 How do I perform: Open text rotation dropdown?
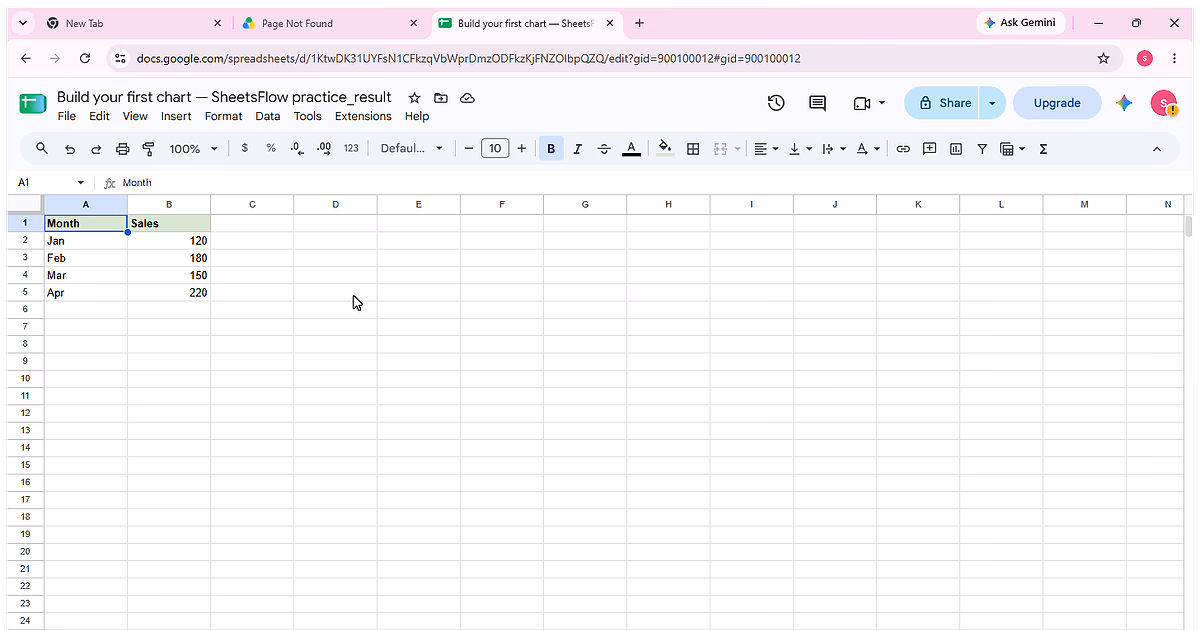pos(868,148)
